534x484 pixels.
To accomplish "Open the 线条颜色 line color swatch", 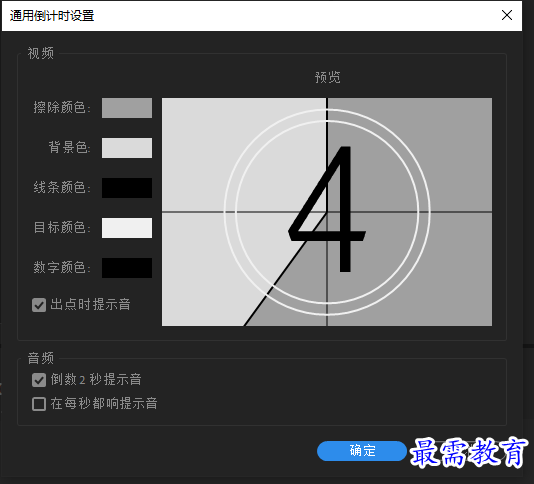I will pyautogui.click(x=127, y=188).
